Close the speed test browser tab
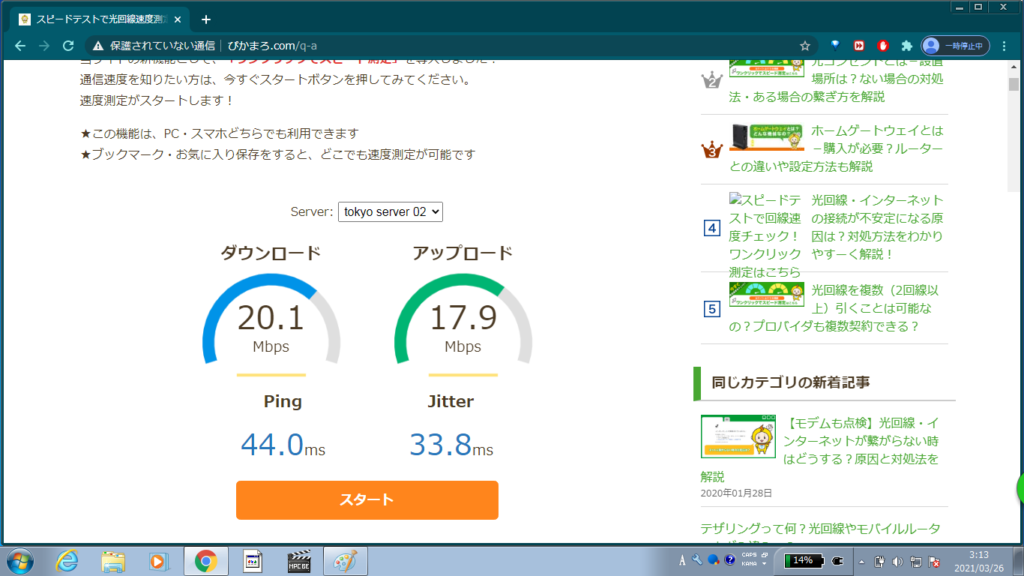 178,20
